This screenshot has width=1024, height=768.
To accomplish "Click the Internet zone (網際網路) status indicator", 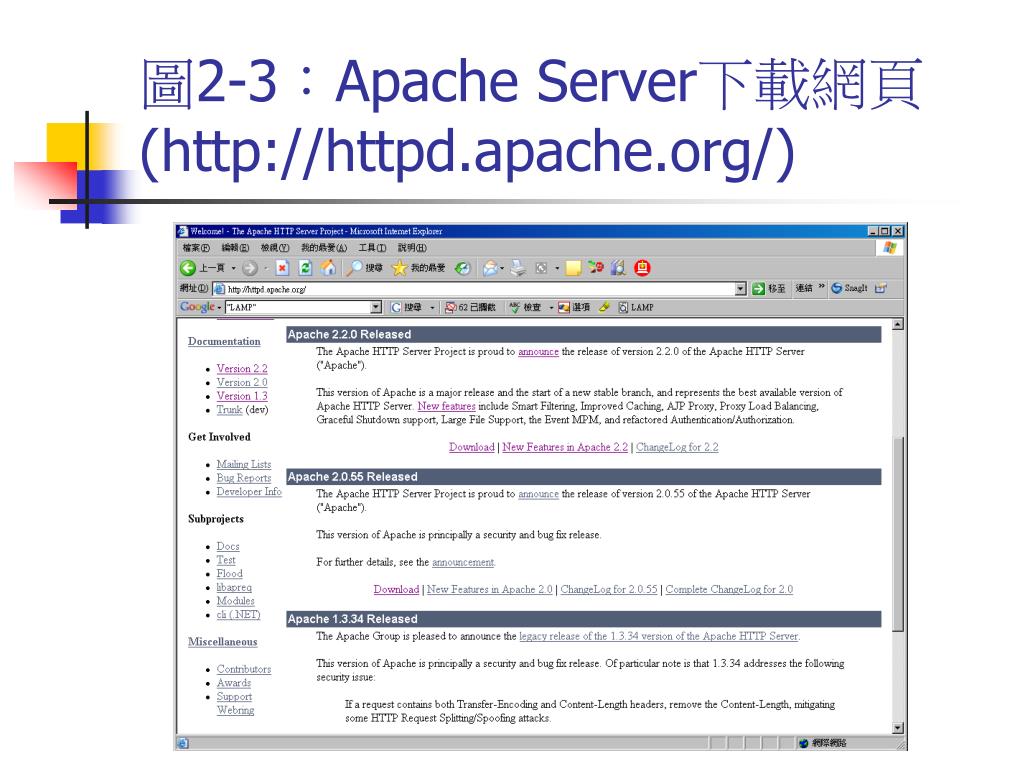I will pyautogui.click(x=823, y=743).
